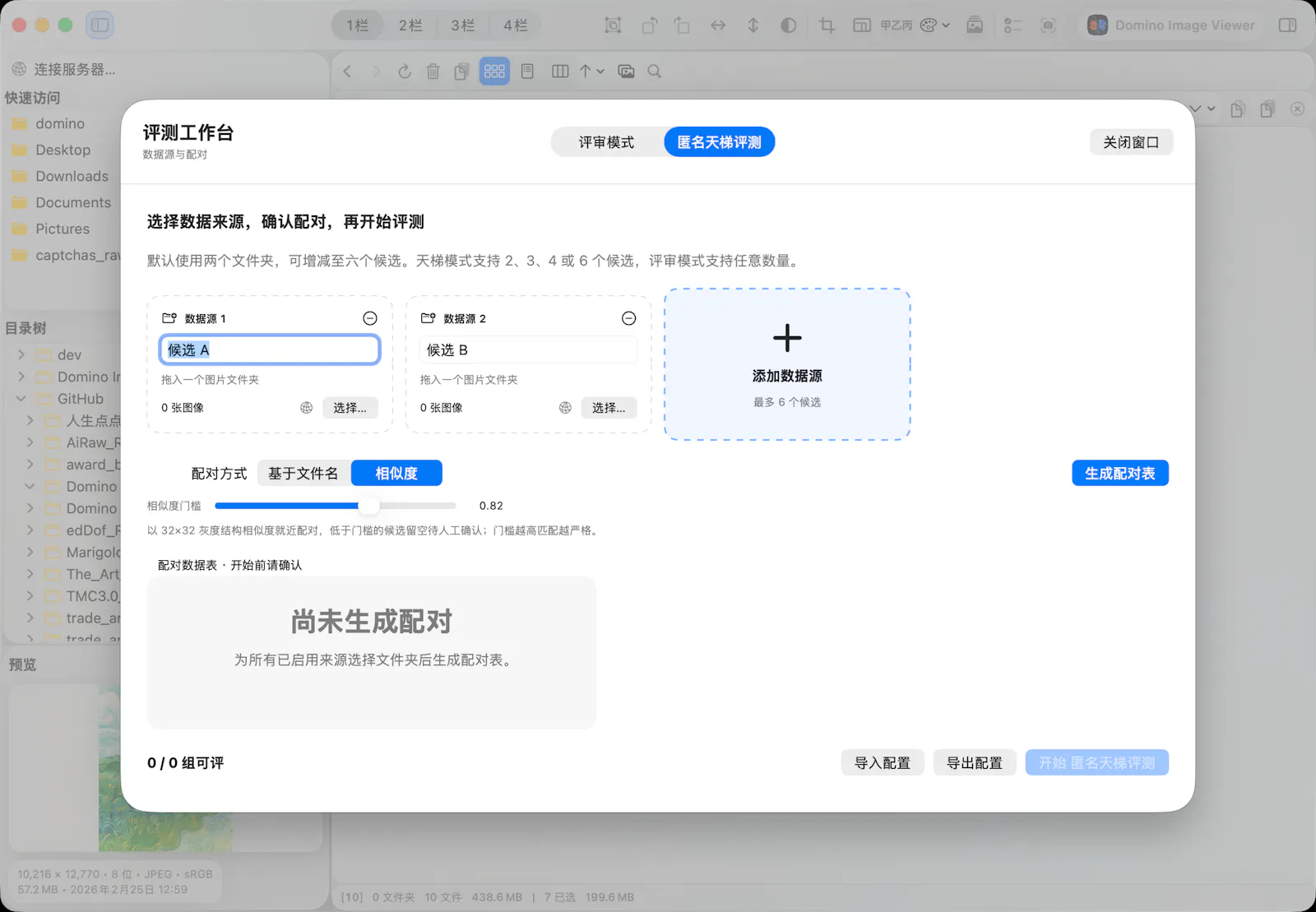The width and height of the screenshot is (1316, 912).
Task: Open the sort order arrow dropdown
Action: [x=592, y=72]
